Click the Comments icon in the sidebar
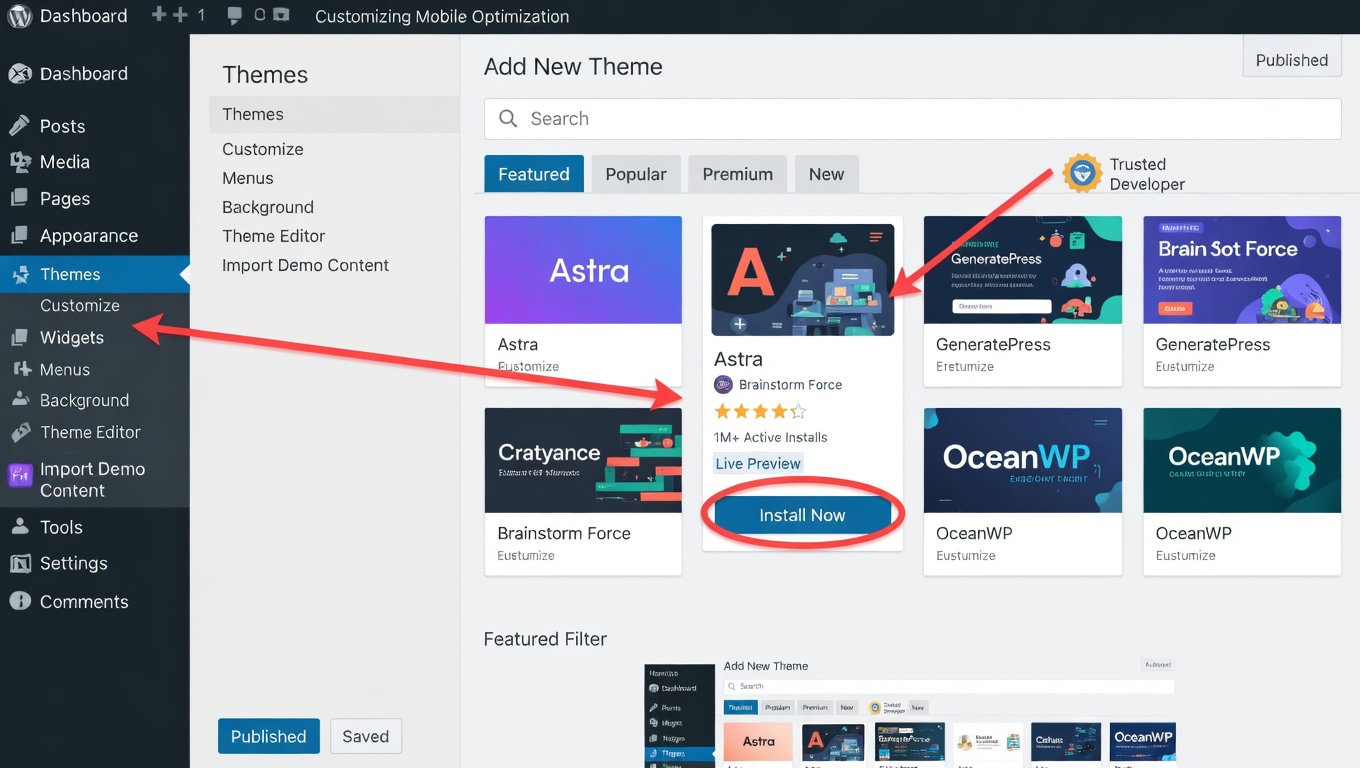Screen dimensions: 1360x768 19,601
